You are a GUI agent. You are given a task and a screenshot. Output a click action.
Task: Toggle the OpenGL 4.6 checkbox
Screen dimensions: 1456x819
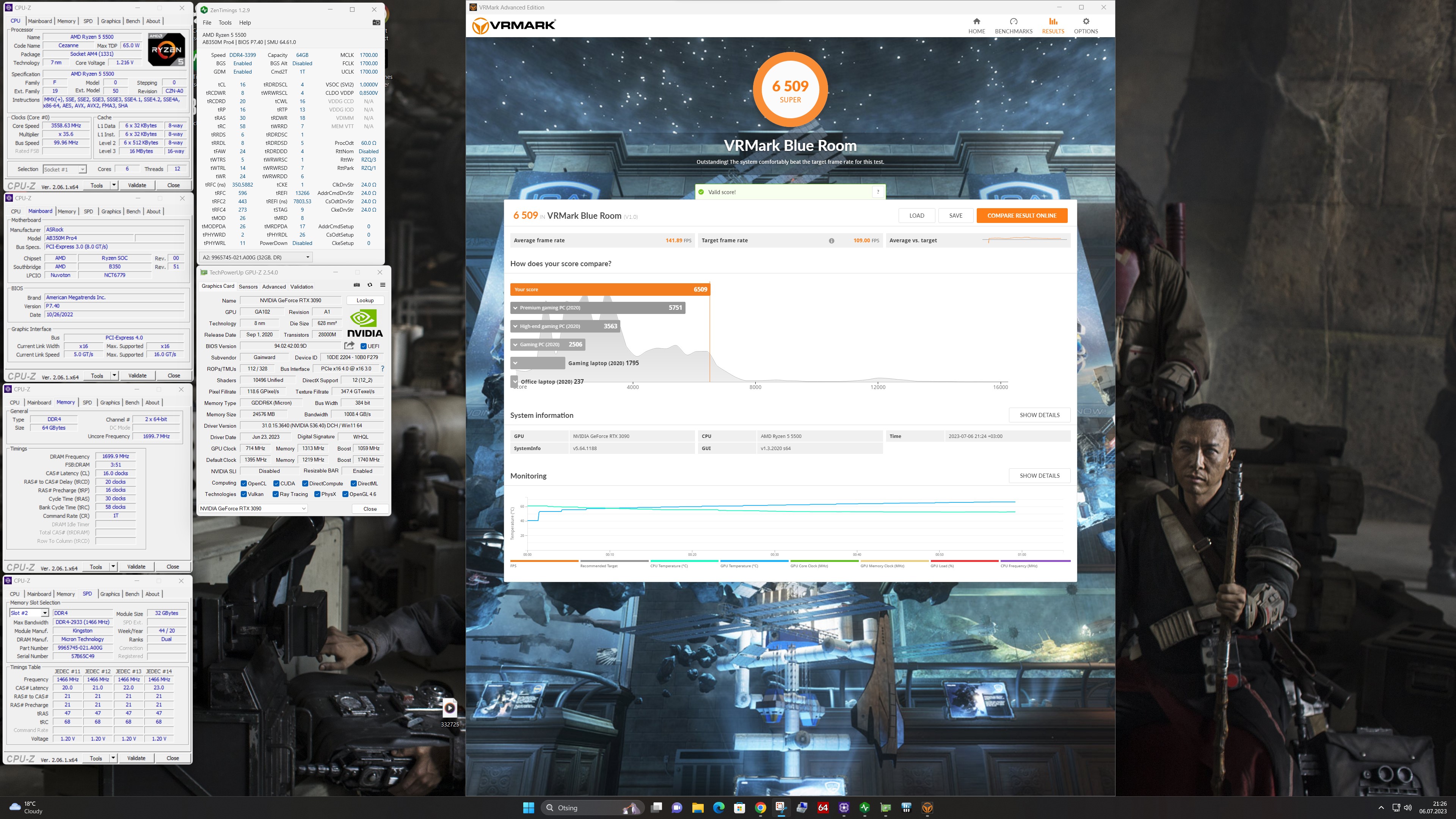point(345,494)
